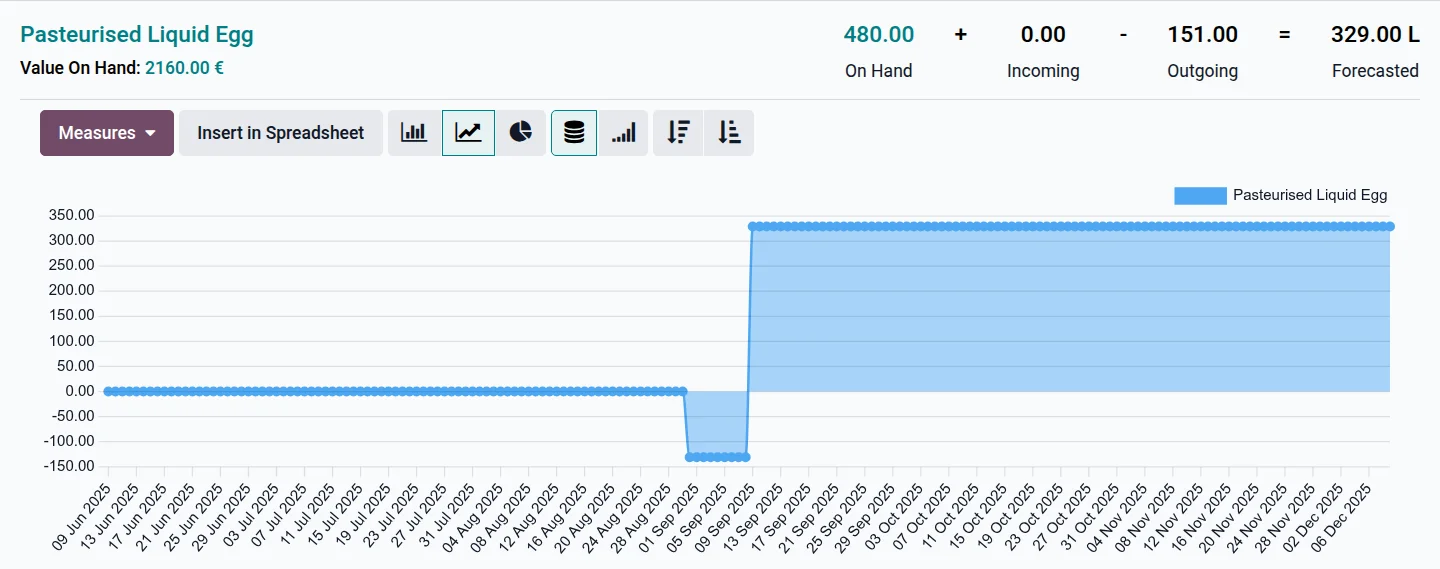Click the Insert in Spreadsheet button
Image resolution: width=1440 pixels, height=569 pixels.
point(280,133)
